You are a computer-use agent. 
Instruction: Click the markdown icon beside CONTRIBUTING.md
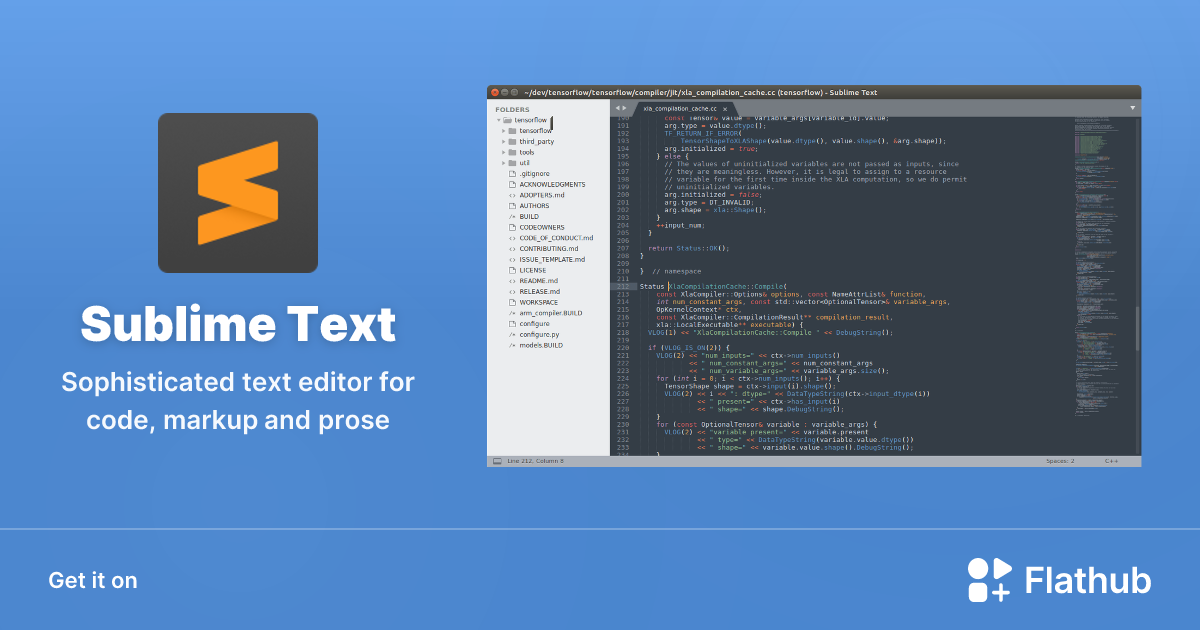coord(511,249)
